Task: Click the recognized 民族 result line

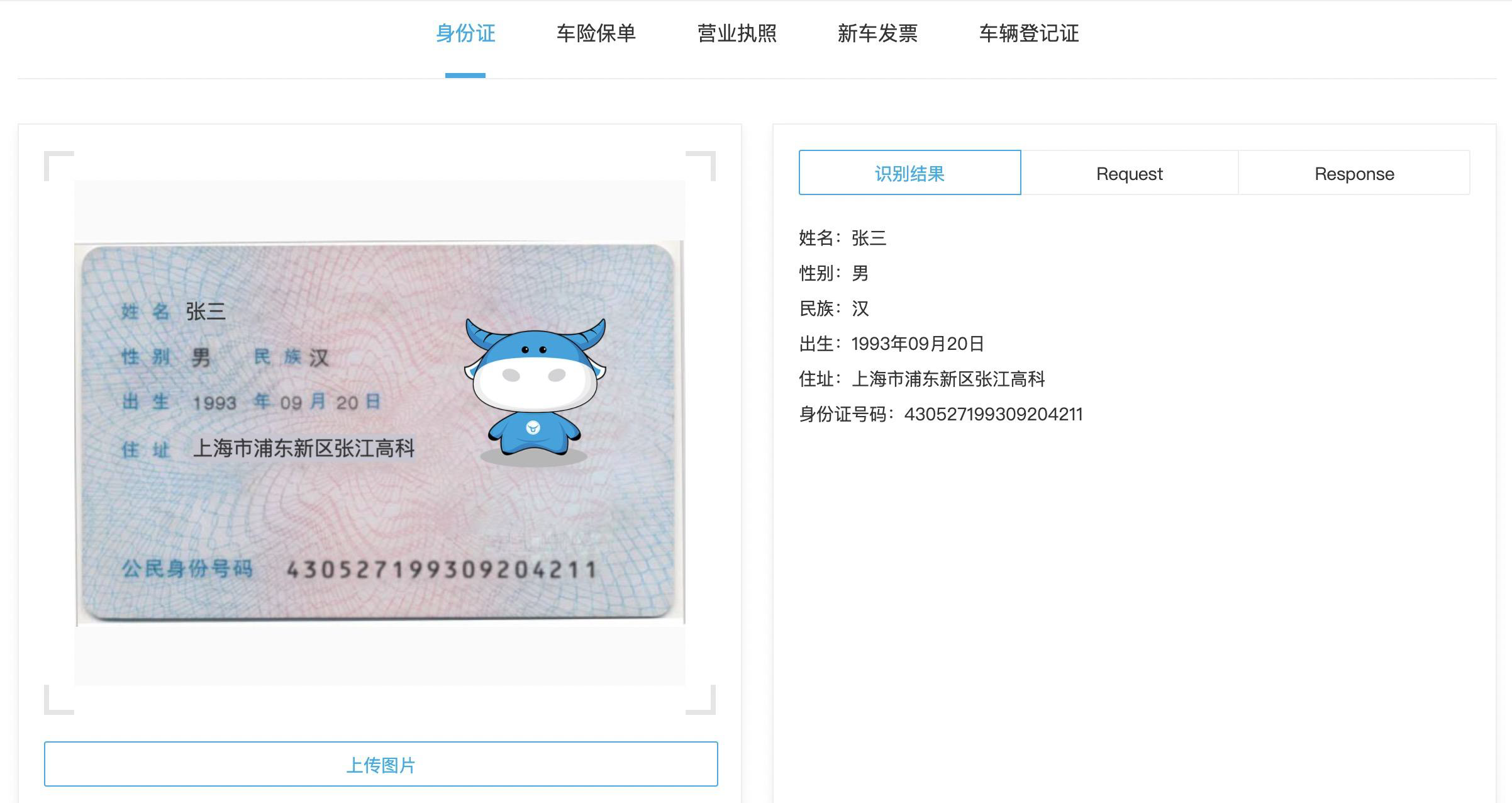Action: point(833,308)
